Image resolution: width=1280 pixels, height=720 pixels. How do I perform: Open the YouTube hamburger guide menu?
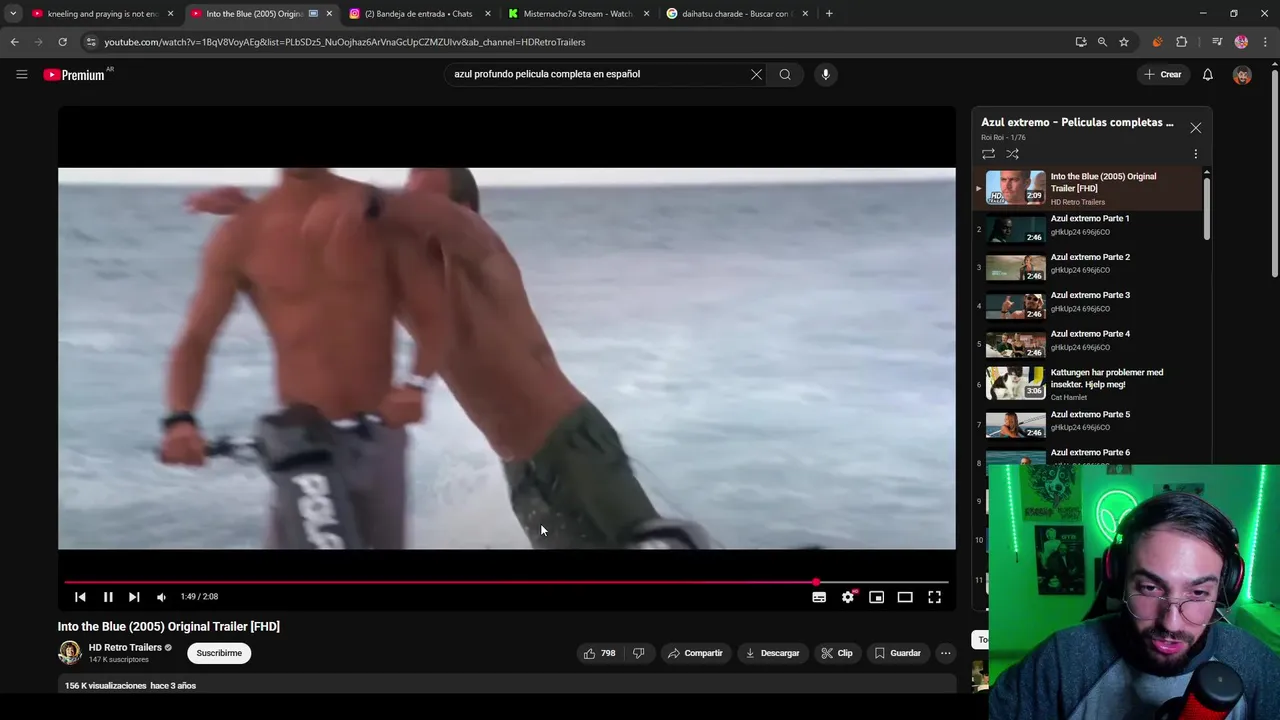(21, 74)
